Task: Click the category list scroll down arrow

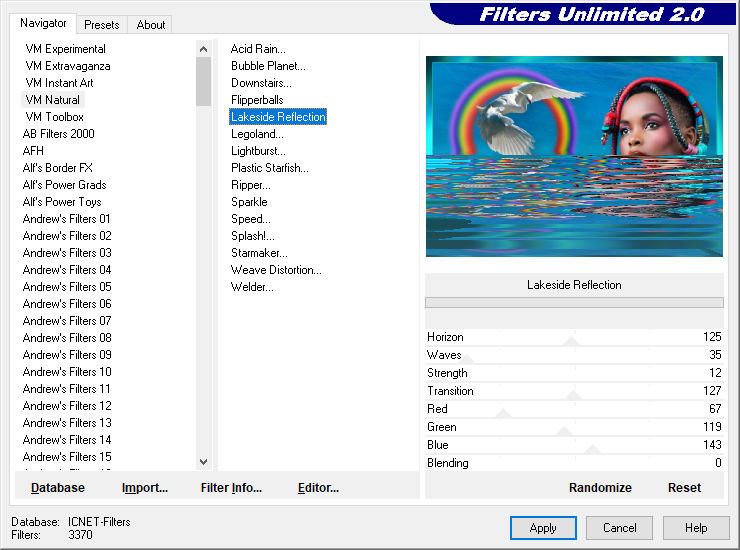Action: (203, 462)
